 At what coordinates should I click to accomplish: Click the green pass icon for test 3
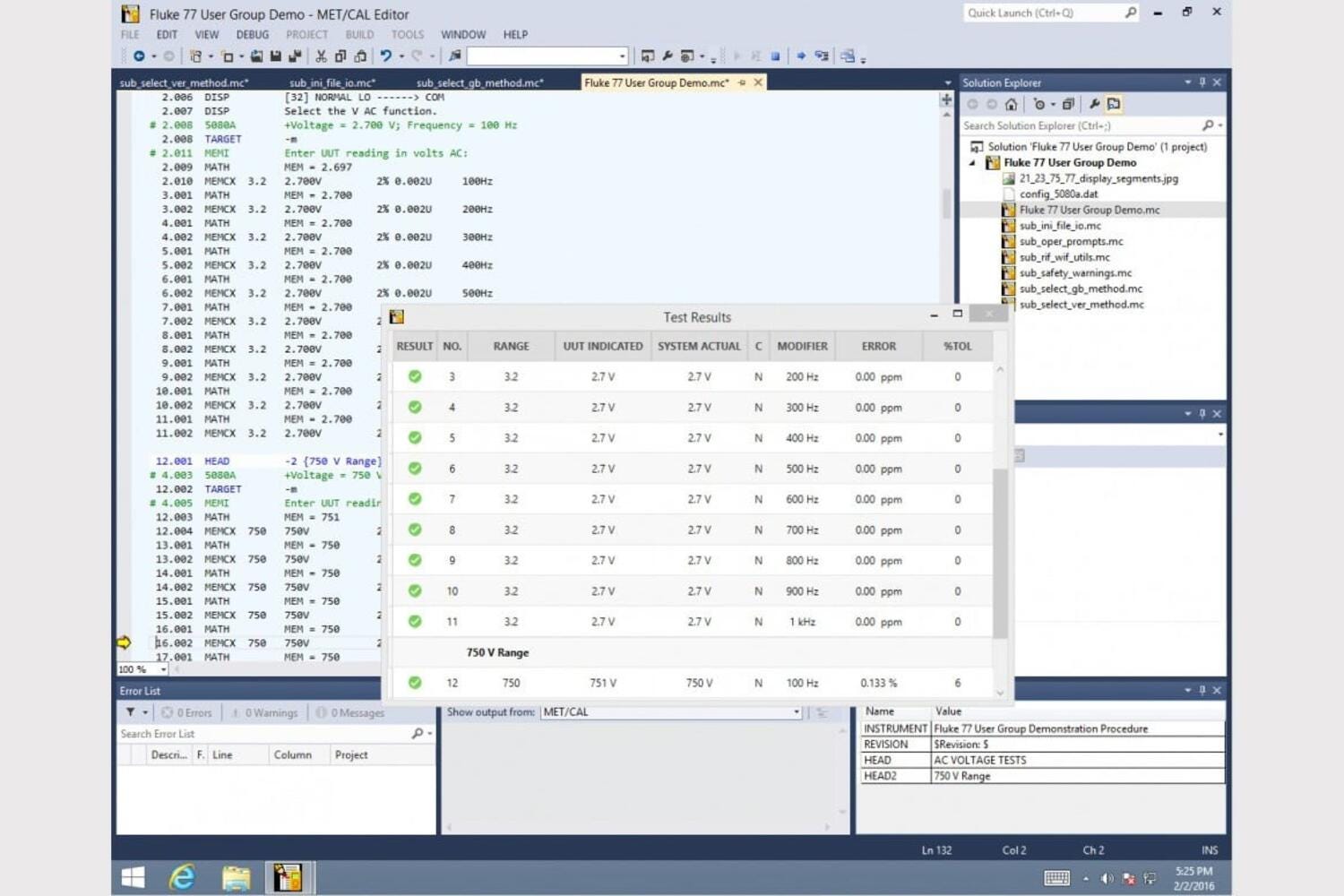click(415, 376)
